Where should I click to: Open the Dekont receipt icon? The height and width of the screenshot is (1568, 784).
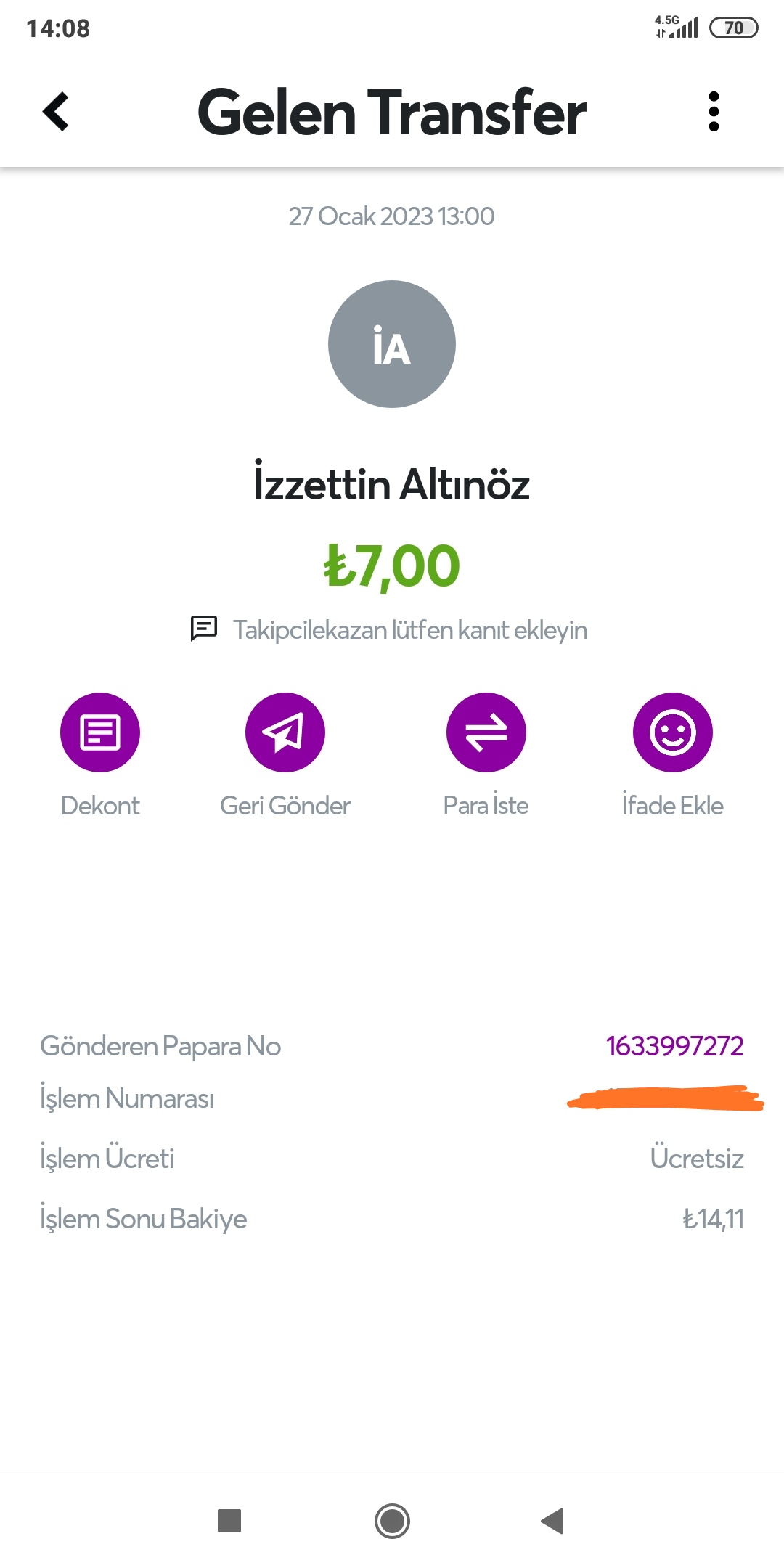pyautogui.click(x=100, y=732)
